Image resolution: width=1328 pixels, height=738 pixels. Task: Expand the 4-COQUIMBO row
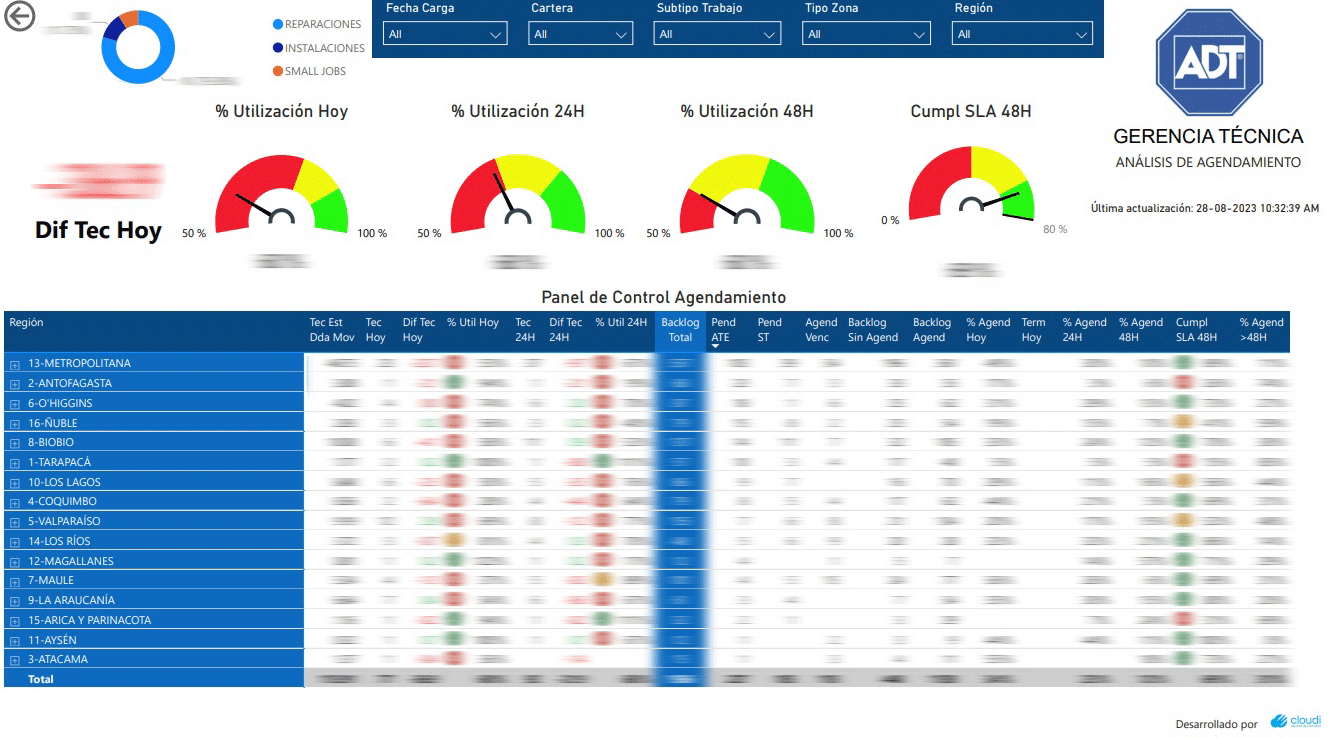15,502
